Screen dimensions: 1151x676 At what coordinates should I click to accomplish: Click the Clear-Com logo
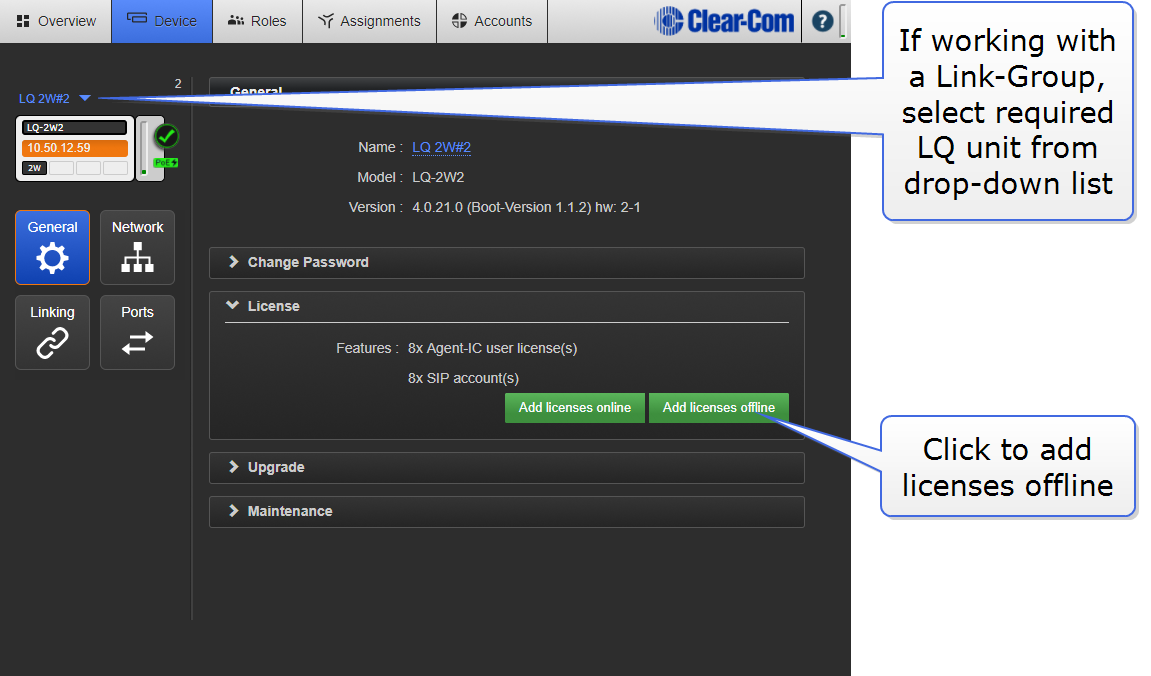point(724,21)
